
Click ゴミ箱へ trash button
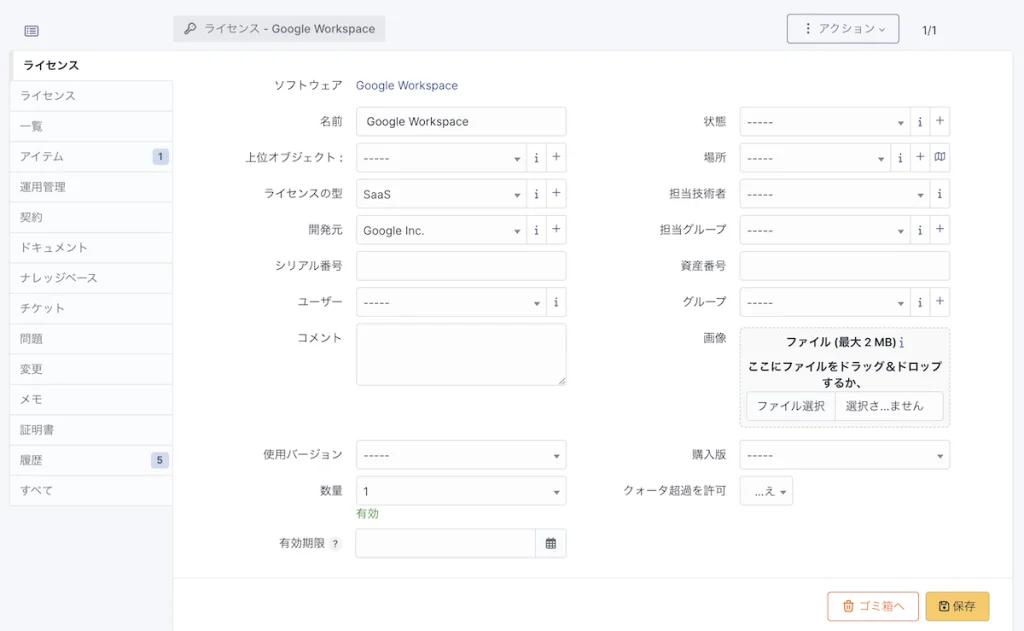[872, 606]
